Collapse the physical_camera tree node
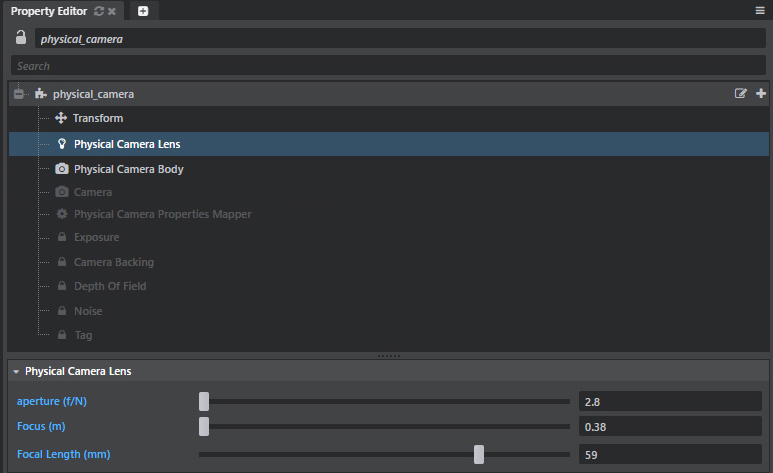773x473 pixels. [x=19, y=94]
